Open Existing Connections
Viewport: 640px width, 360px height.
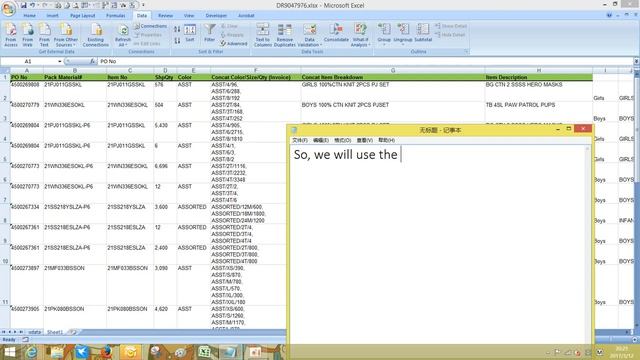coord(96,35)
